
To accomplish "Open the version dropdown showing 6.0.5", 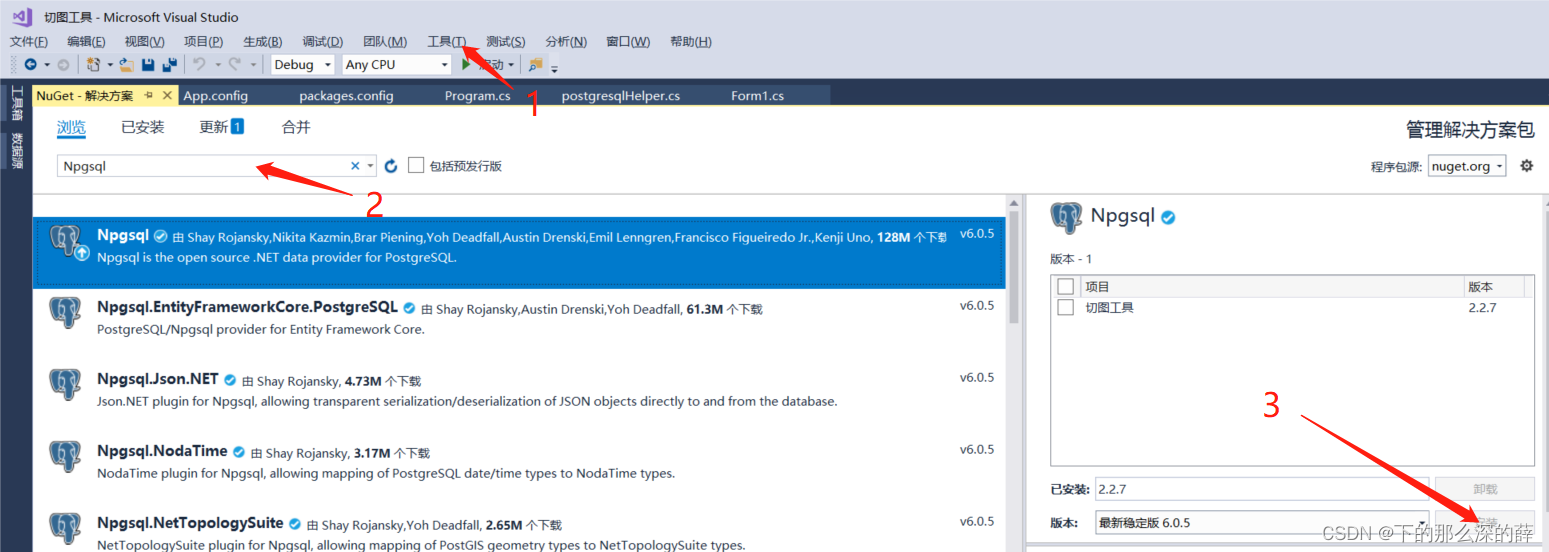I will (x=1262, y=522).
